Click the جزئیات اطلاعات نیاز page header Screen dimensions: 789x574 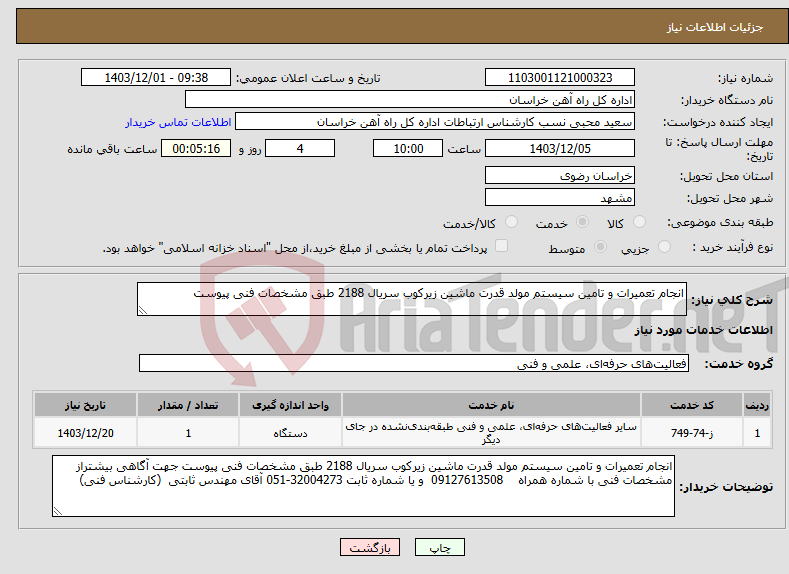(715, 27)
